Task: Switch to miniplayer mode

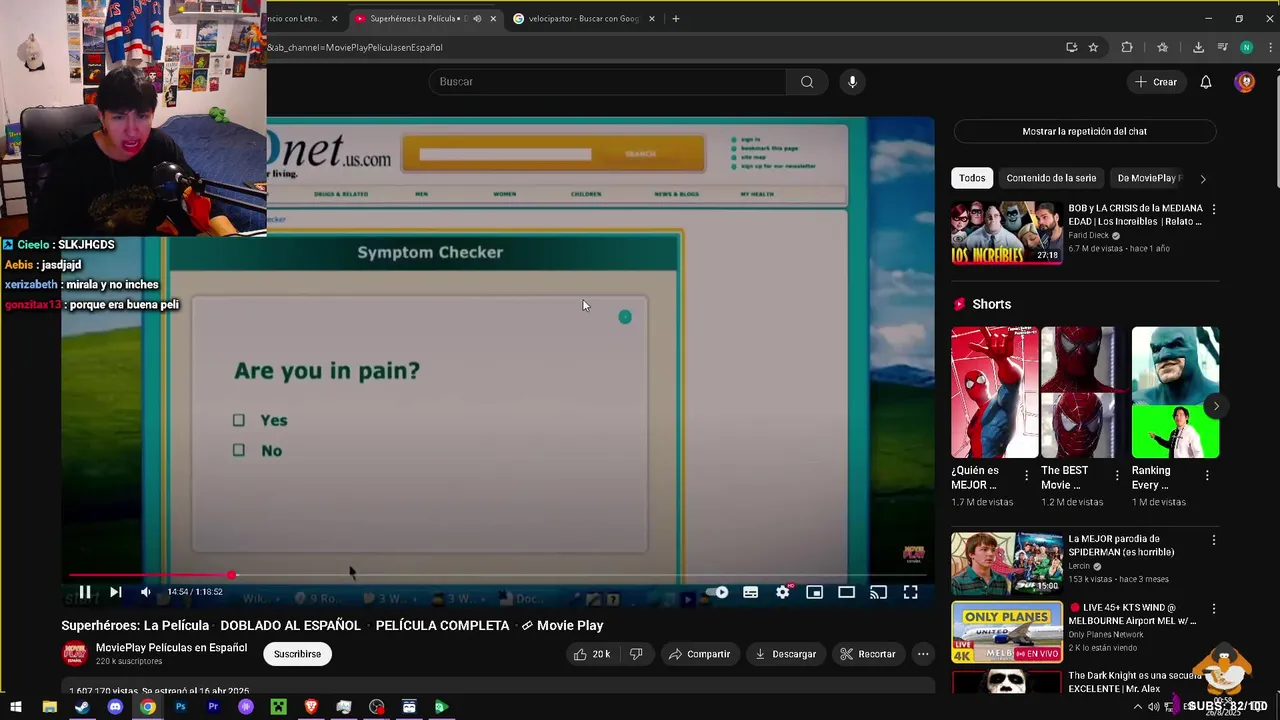Action: pos(815,592)
